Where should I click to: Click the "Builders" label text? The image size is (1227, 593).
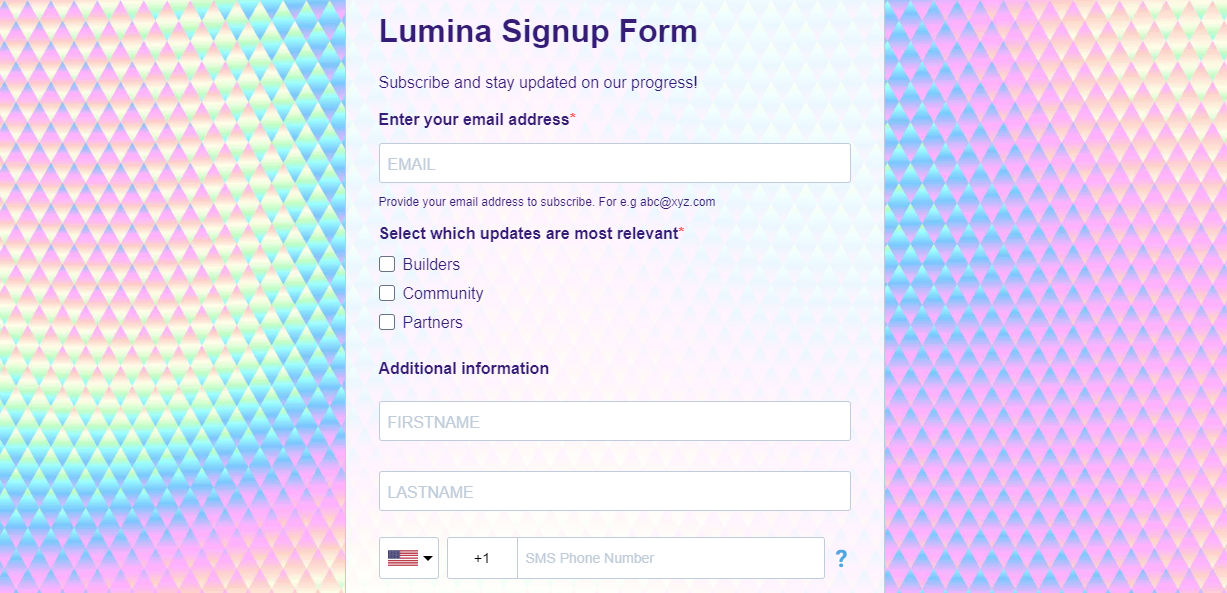(431, 264)
